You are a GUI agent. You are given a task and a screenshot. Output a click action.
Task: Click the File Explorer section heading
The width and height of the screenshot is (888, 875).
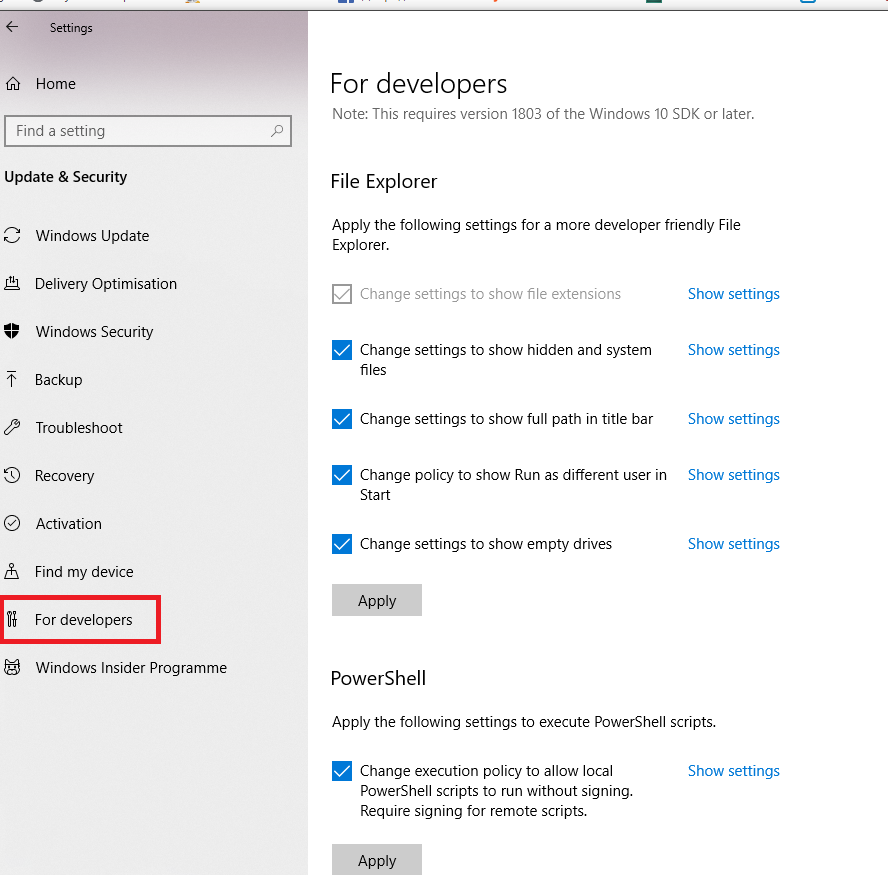point(384,182)
